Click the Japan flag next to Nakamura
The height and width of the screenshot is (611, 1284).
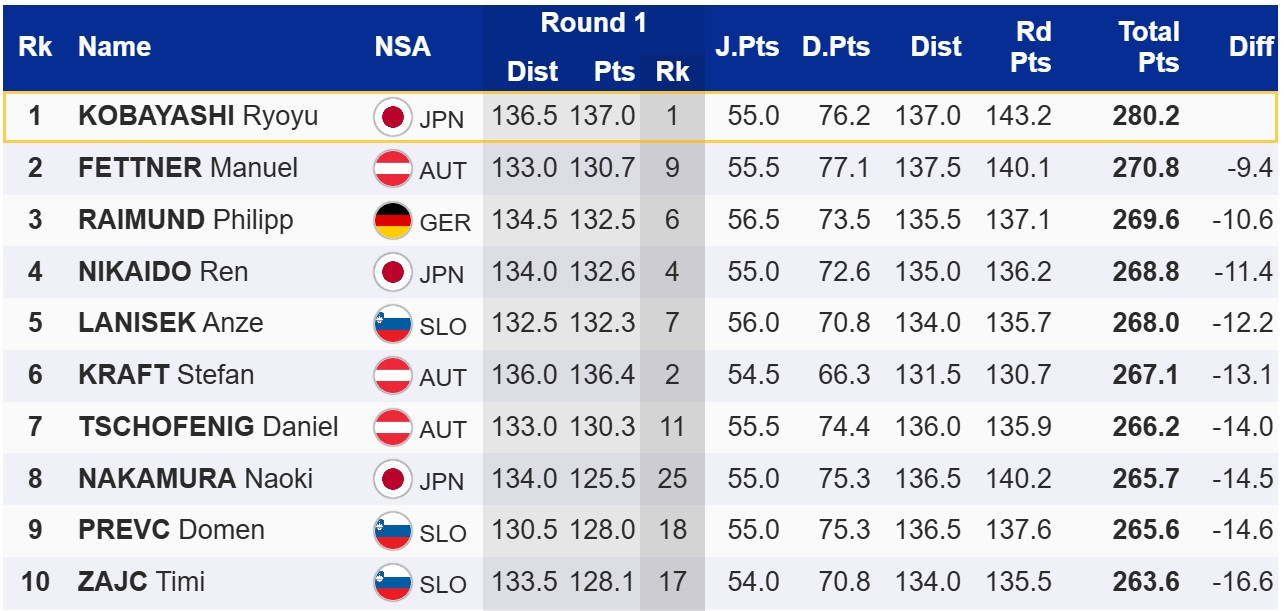point(393,479)
